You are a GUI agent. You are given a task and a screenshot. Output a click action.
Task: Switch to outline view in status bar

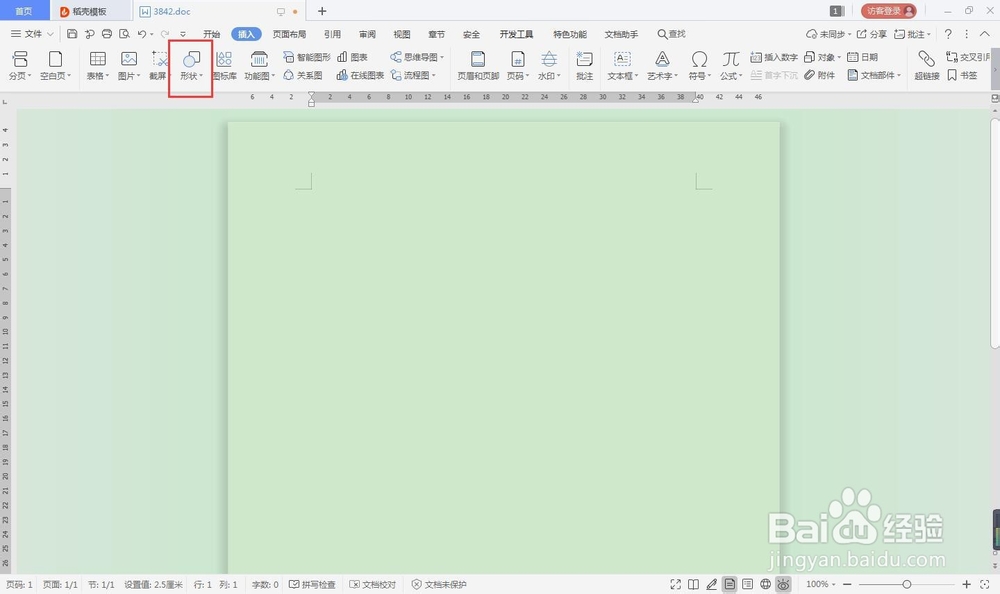point(747,584)
